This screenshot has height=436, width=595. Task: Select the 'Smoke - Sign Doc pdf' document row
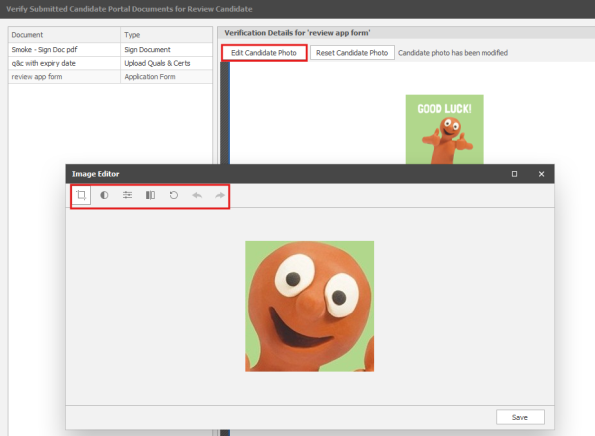(110, 50)
